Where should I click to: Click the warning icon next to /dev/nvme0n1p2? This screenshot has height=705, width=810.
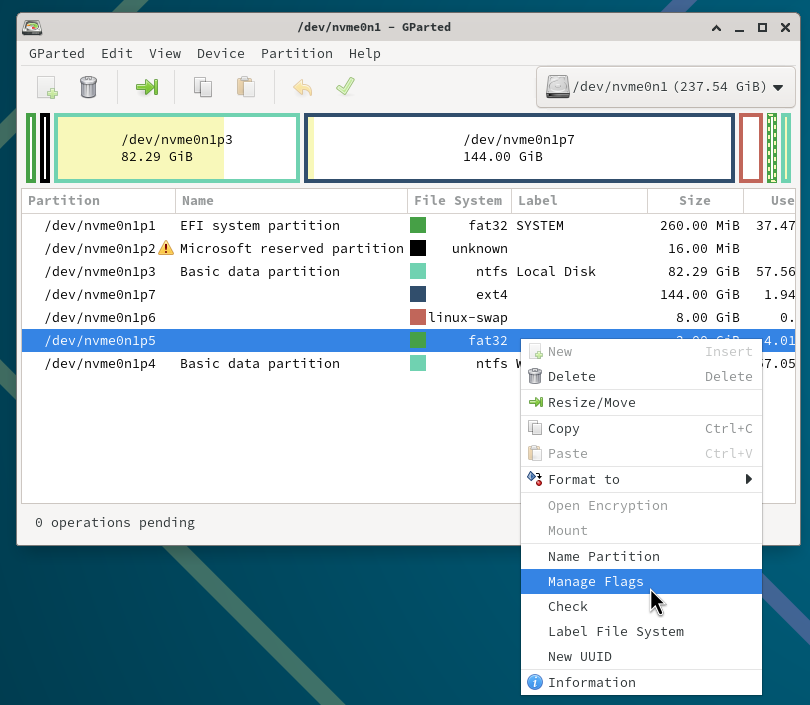point(166,248)
